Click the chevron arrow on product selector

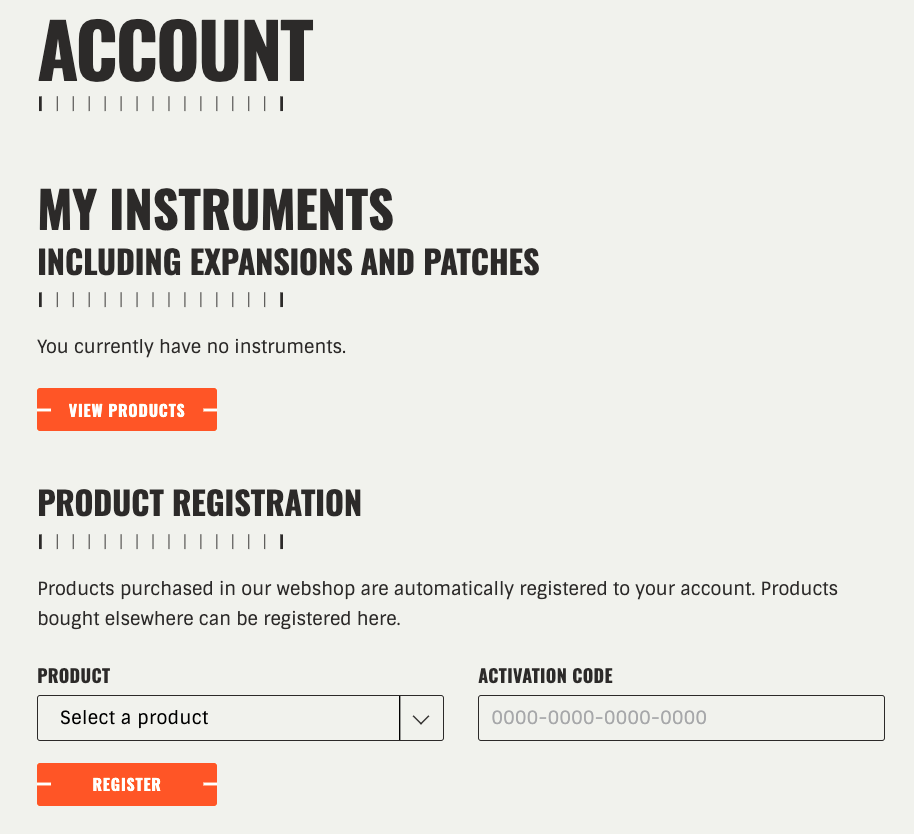click(421, 719)
